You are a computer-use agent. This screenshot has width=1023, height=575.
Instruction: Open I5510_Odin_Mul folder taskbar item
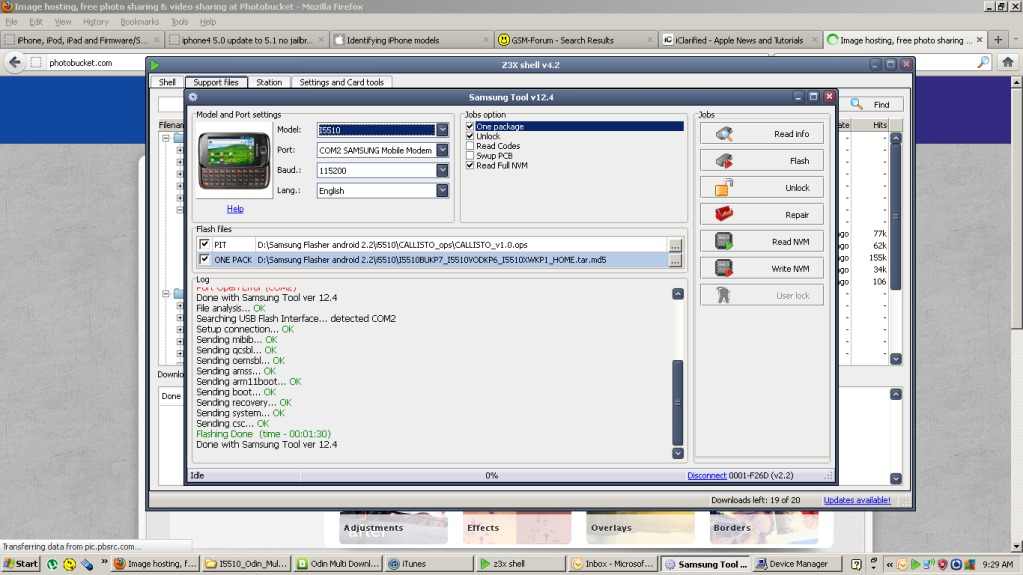246,564
